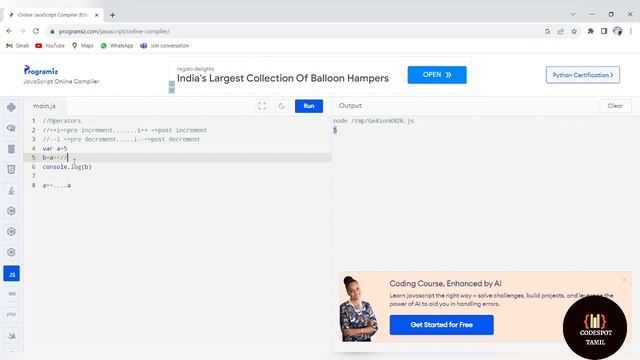Viewport: 640px width, 360px height.
Task: Close the Online JavaScript Compiler tab
Action: point(97,15)
